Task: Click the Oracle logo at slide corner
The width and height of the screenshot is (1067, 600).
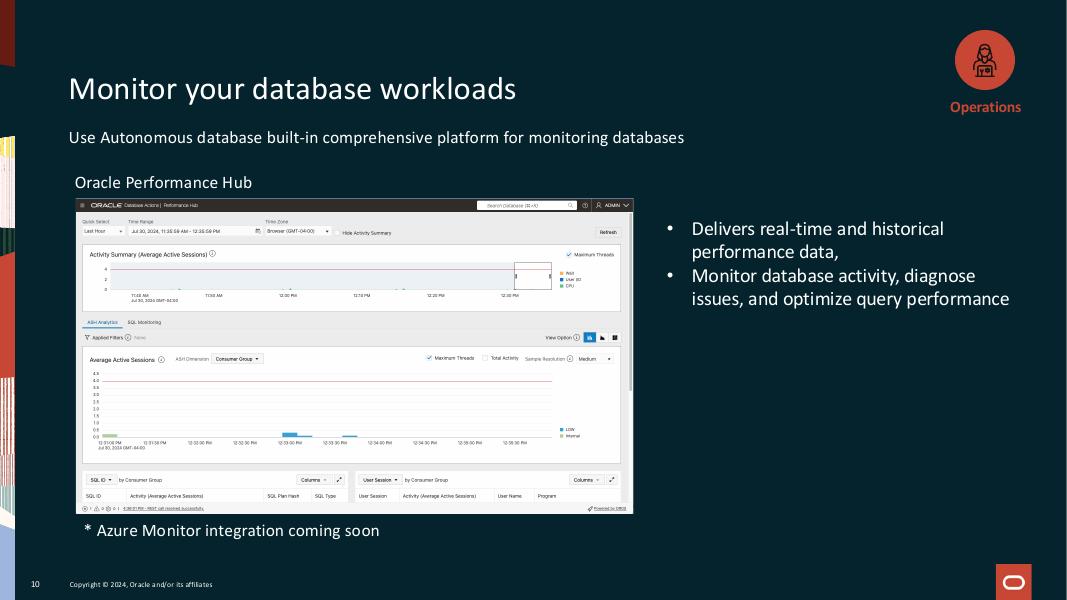Action: pos(1014,582)
